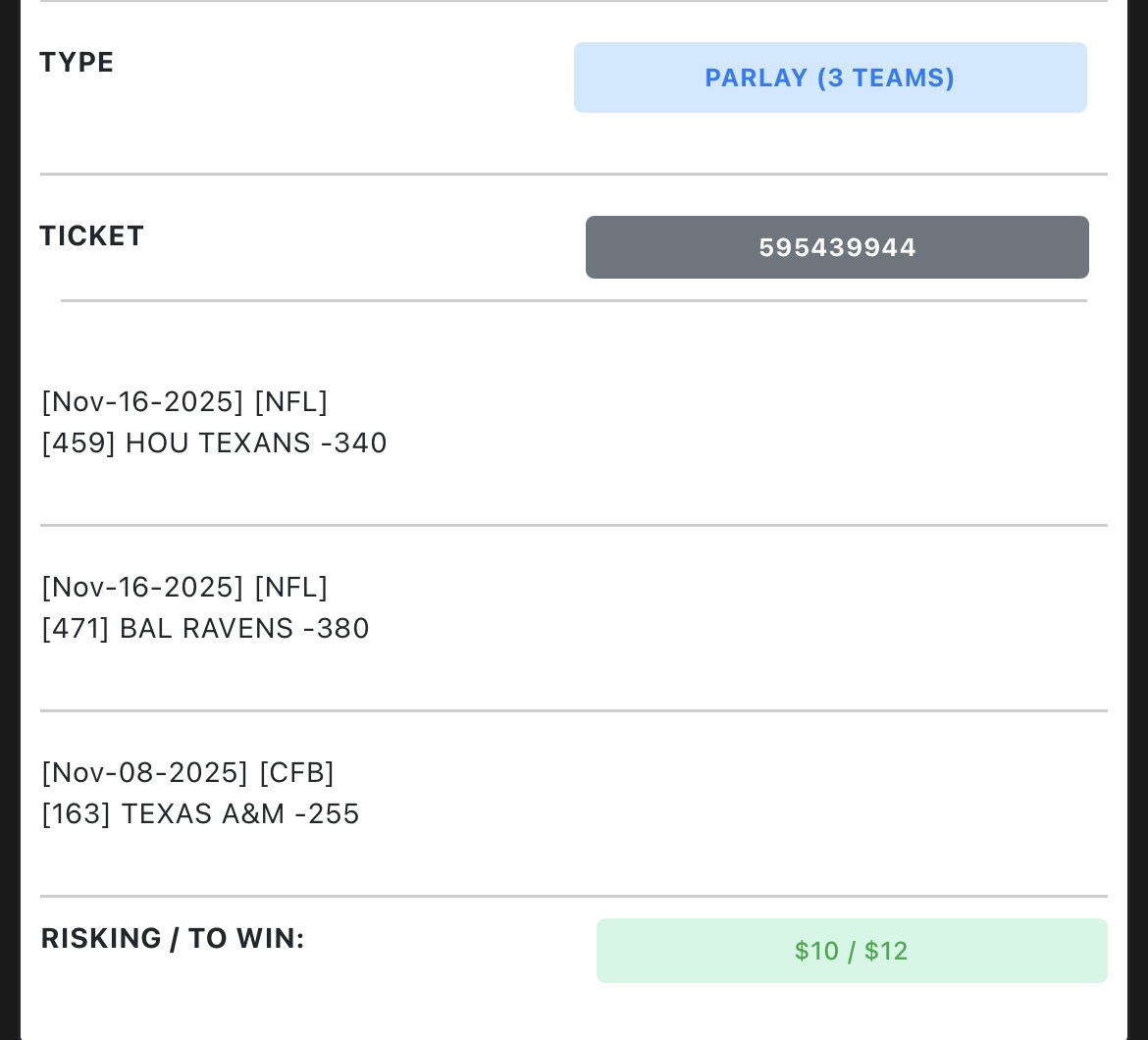Click the [NFL] tag above HOU TEXANS
Screen dimensions: 1148x1040
coord(290,401)
